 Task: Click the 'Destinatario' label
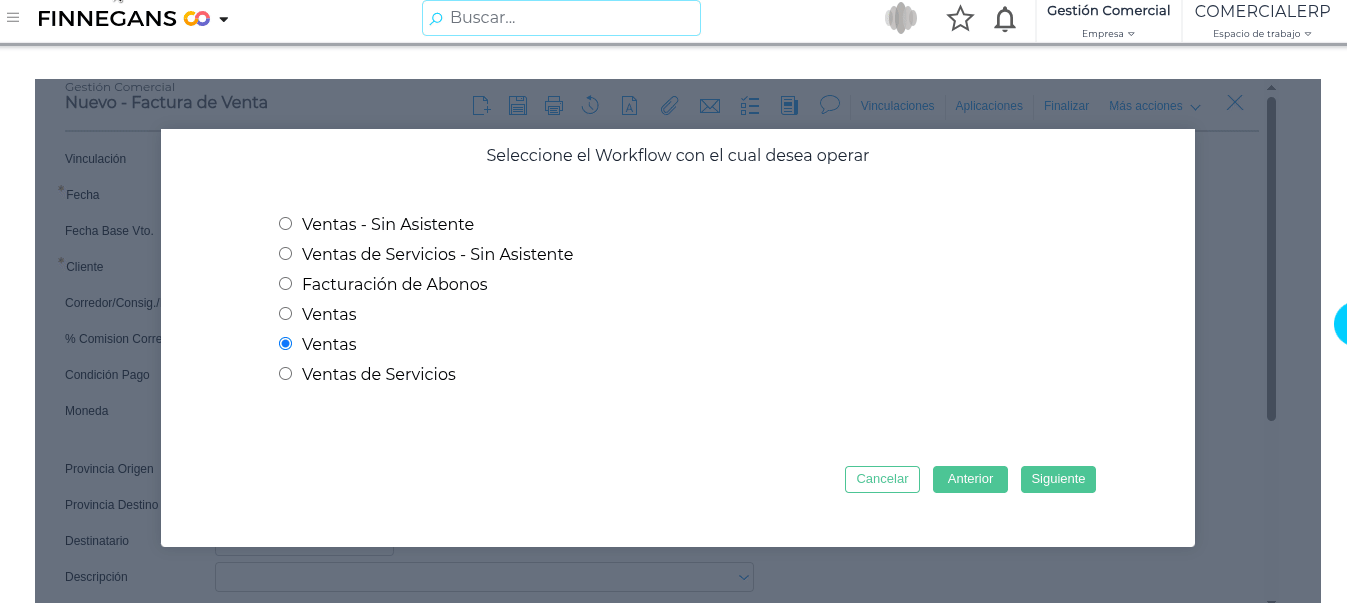(97, 541)
